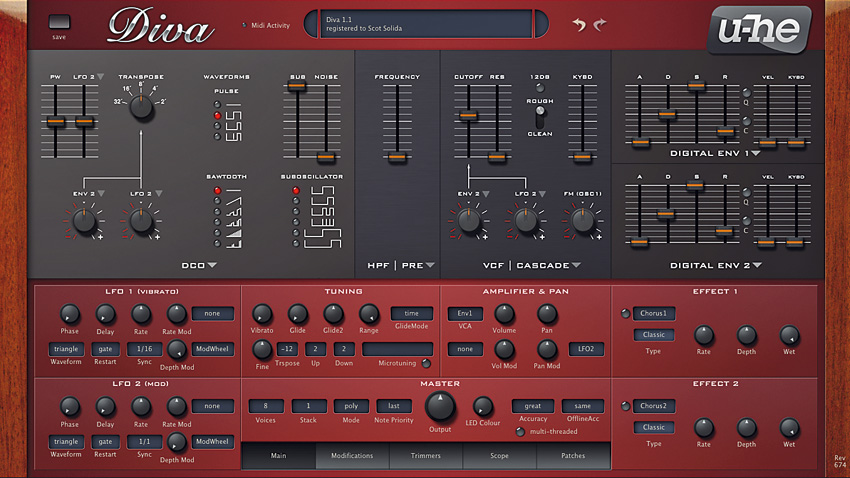This screenshot has height=478, width=850.
Task: Adjust the Sub oscillator level slider
Action: [297, 86]
